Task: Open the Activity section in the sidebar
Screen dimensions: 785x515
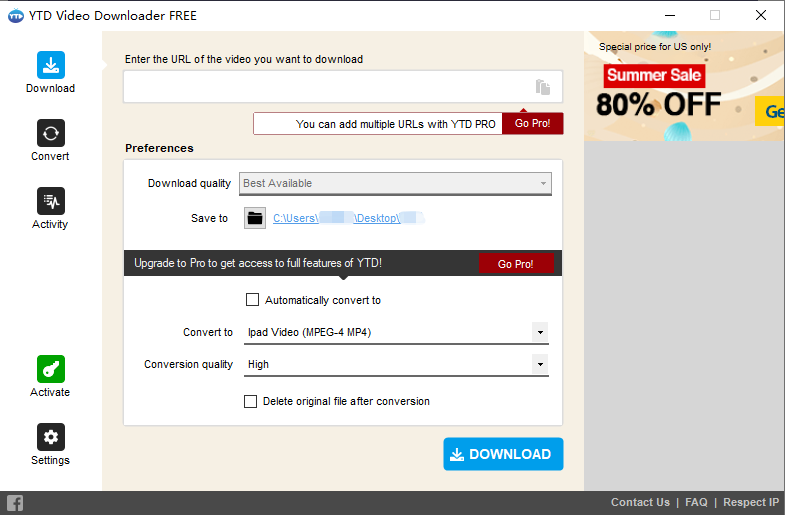Action: (x=51, y=208)
